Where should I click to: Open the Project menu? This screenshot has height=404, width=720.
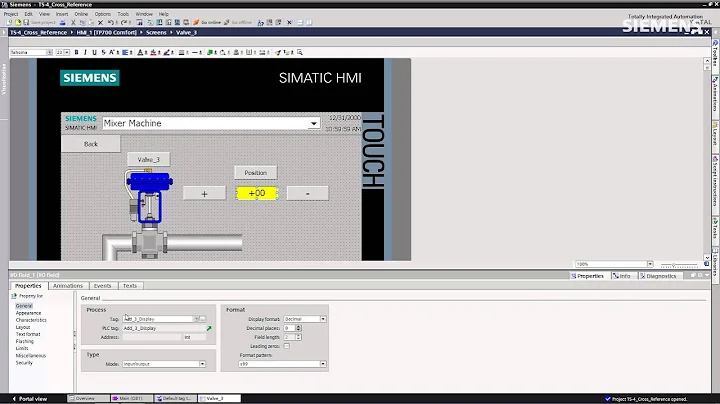coord(11,14)
